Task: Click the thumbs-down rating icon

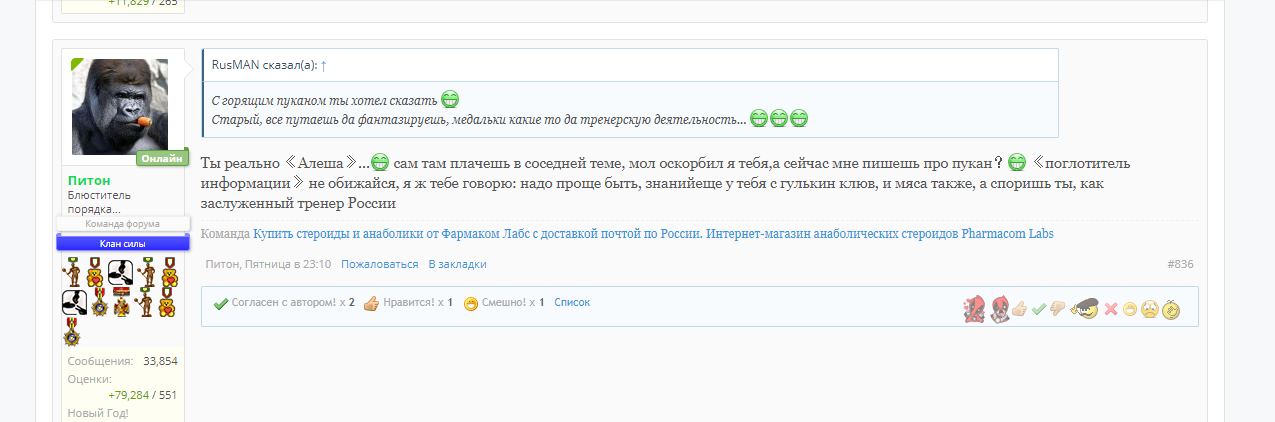Action: (1057, 310)
